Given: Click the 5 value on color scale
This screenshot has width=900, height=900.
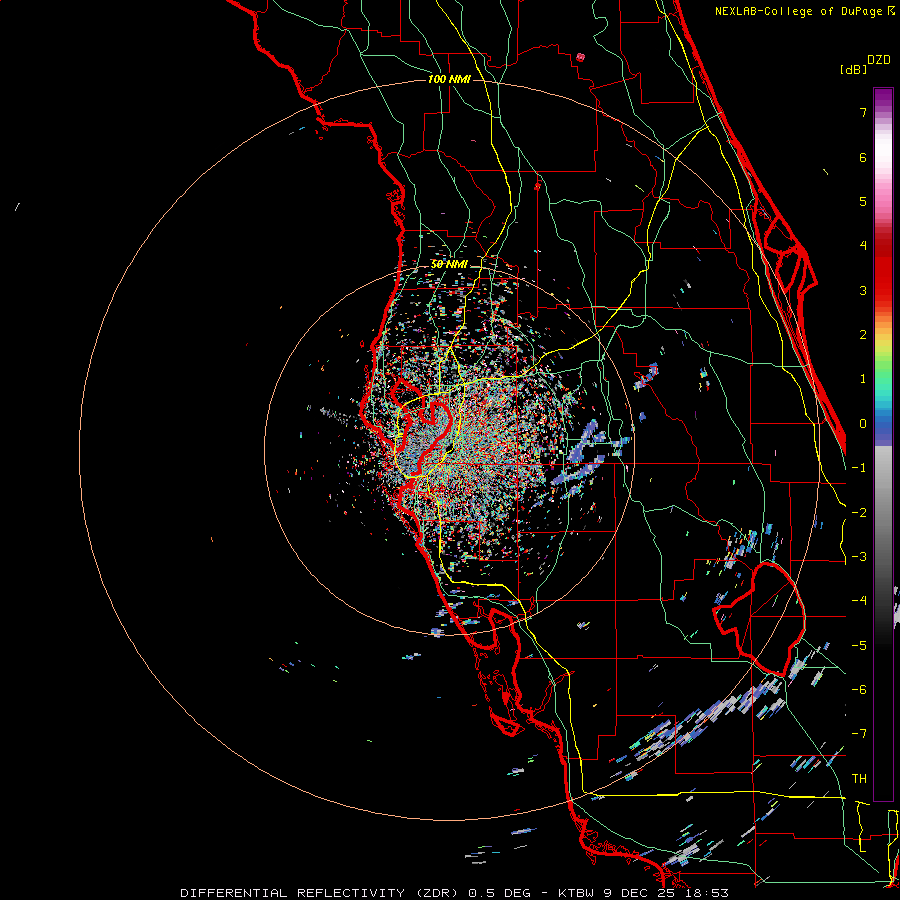Looking at the screenshot, I should point(863,201).
